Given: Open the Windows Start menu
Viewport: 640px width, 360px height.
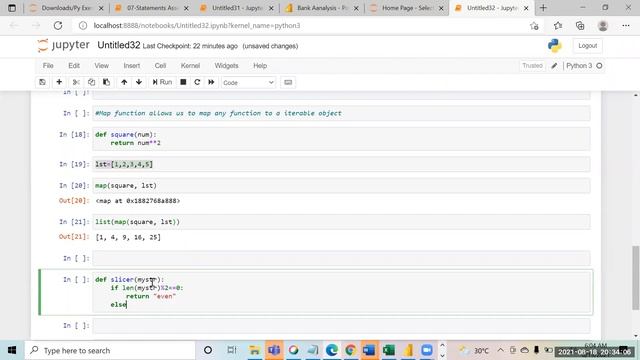Looking at the screenshot, I should (x=12, y=350).
